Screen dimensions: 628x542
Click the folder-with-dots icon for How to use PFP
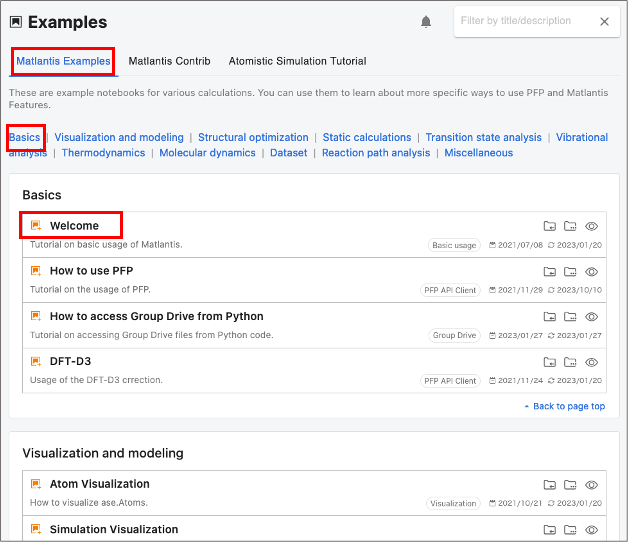point(570,272)
